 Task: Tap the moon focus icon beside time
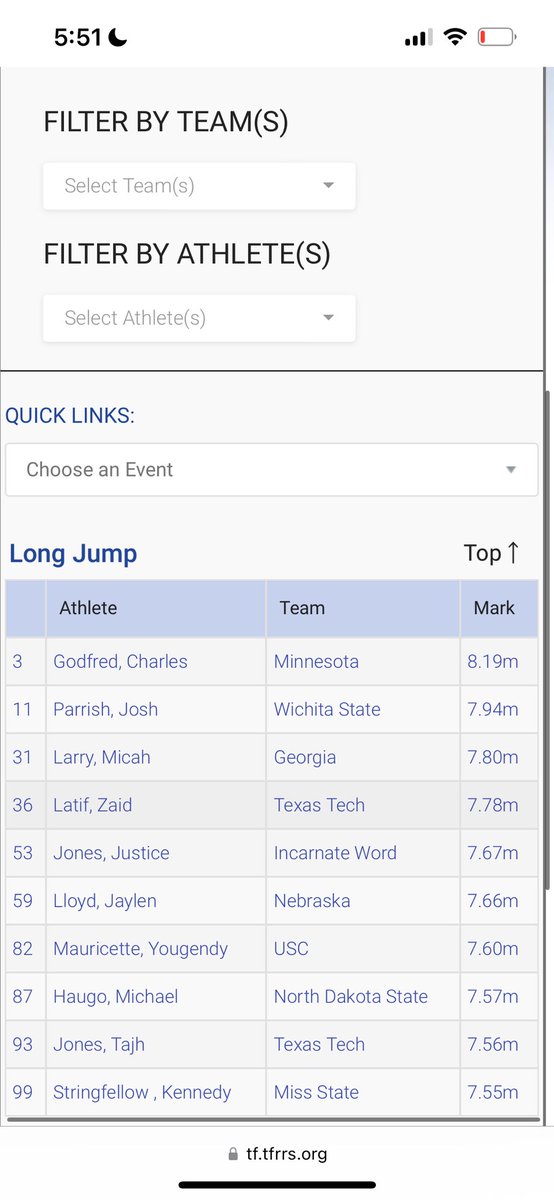[118, 38]
